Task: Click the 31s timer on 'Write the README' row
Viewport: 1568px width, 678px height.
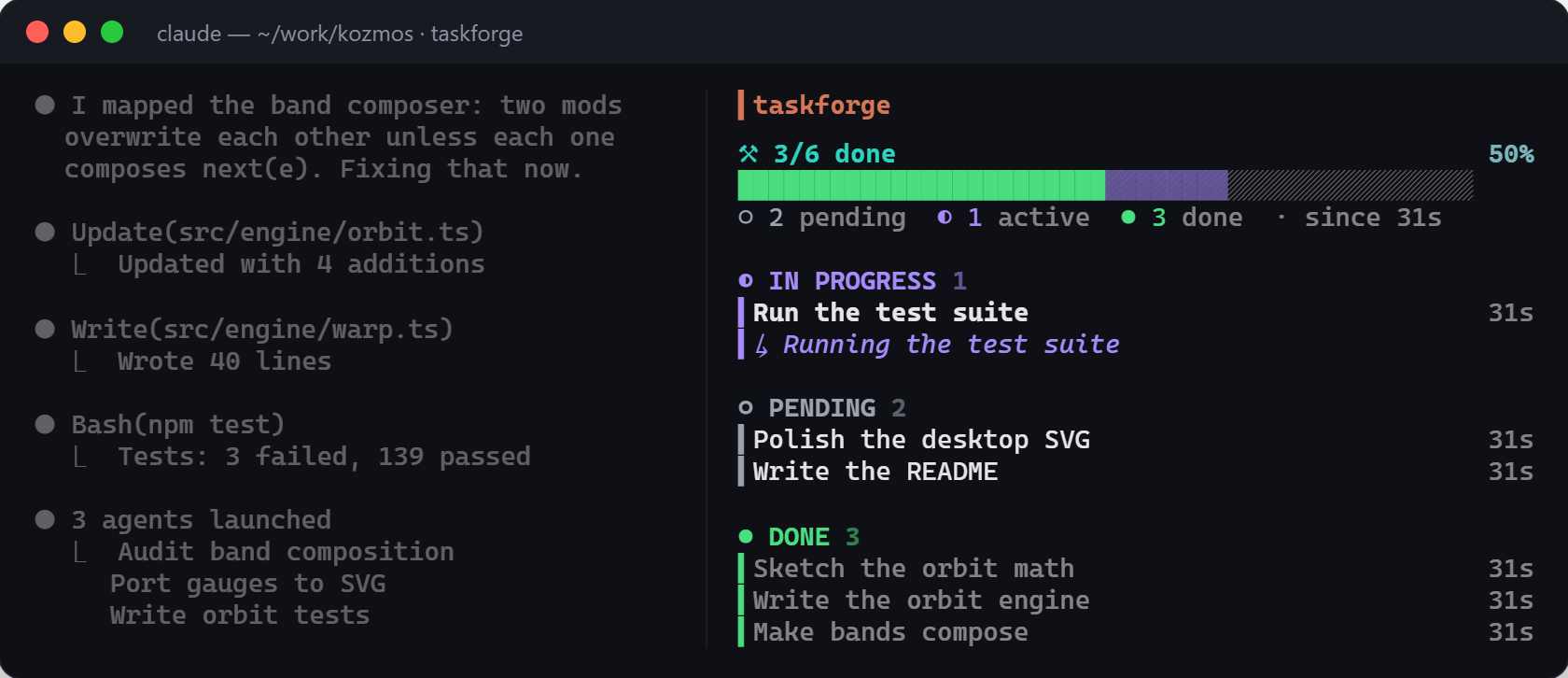Action: tap(1511, 472)
